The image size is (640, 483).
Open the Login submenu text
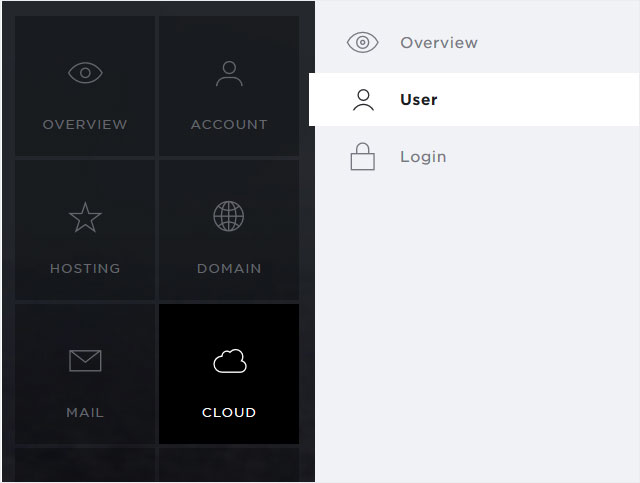point(423,157)
